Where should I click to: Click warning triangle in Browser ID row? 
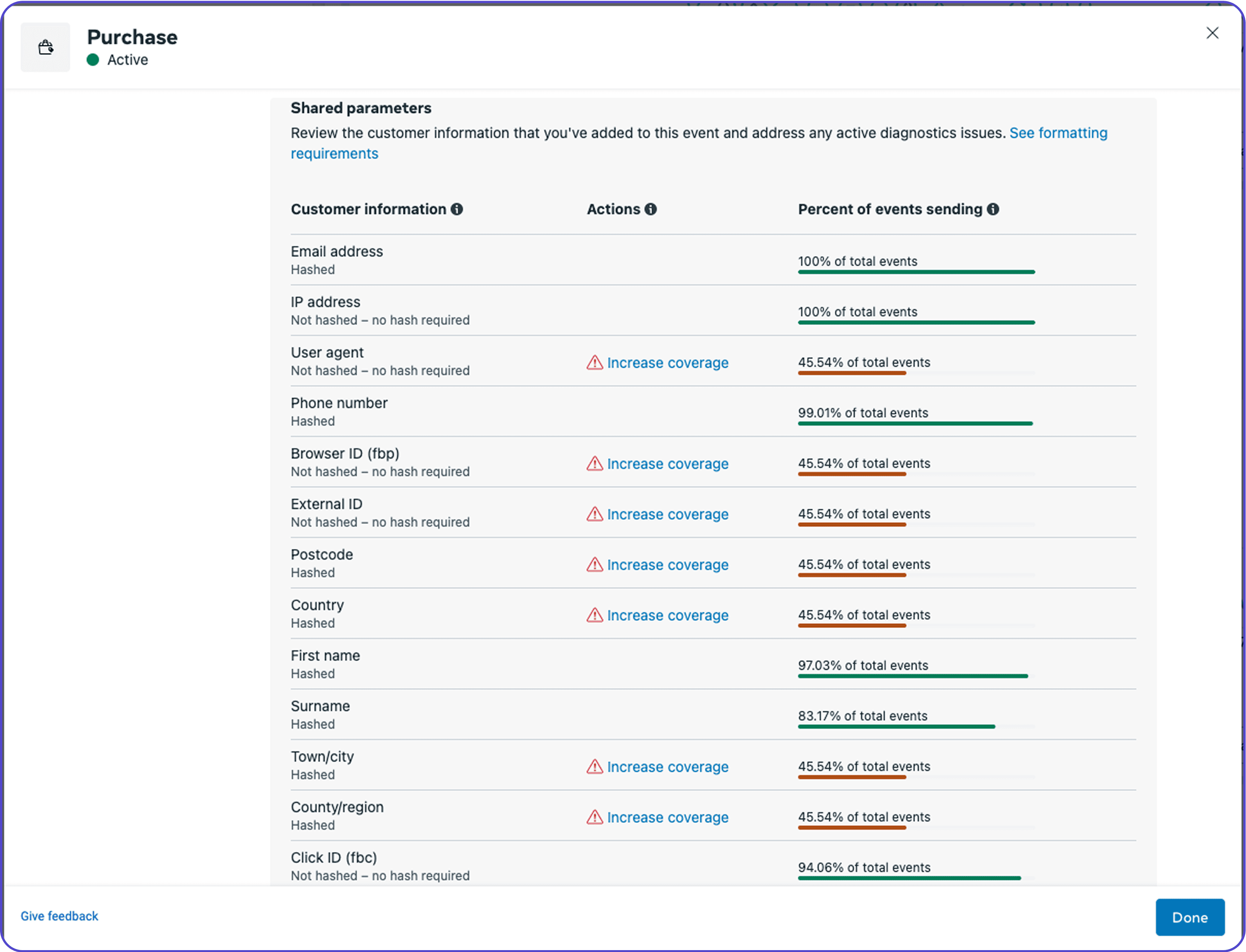[x=595, y=464]
